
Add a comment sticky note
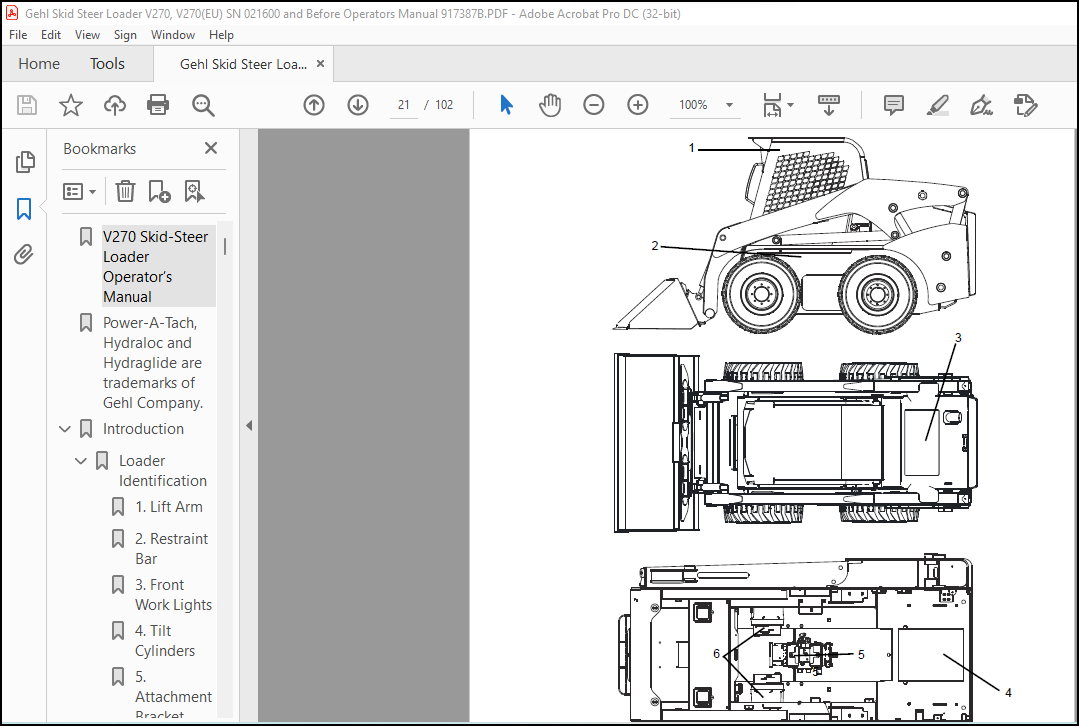pyautogui.click(x=893, y=105)
